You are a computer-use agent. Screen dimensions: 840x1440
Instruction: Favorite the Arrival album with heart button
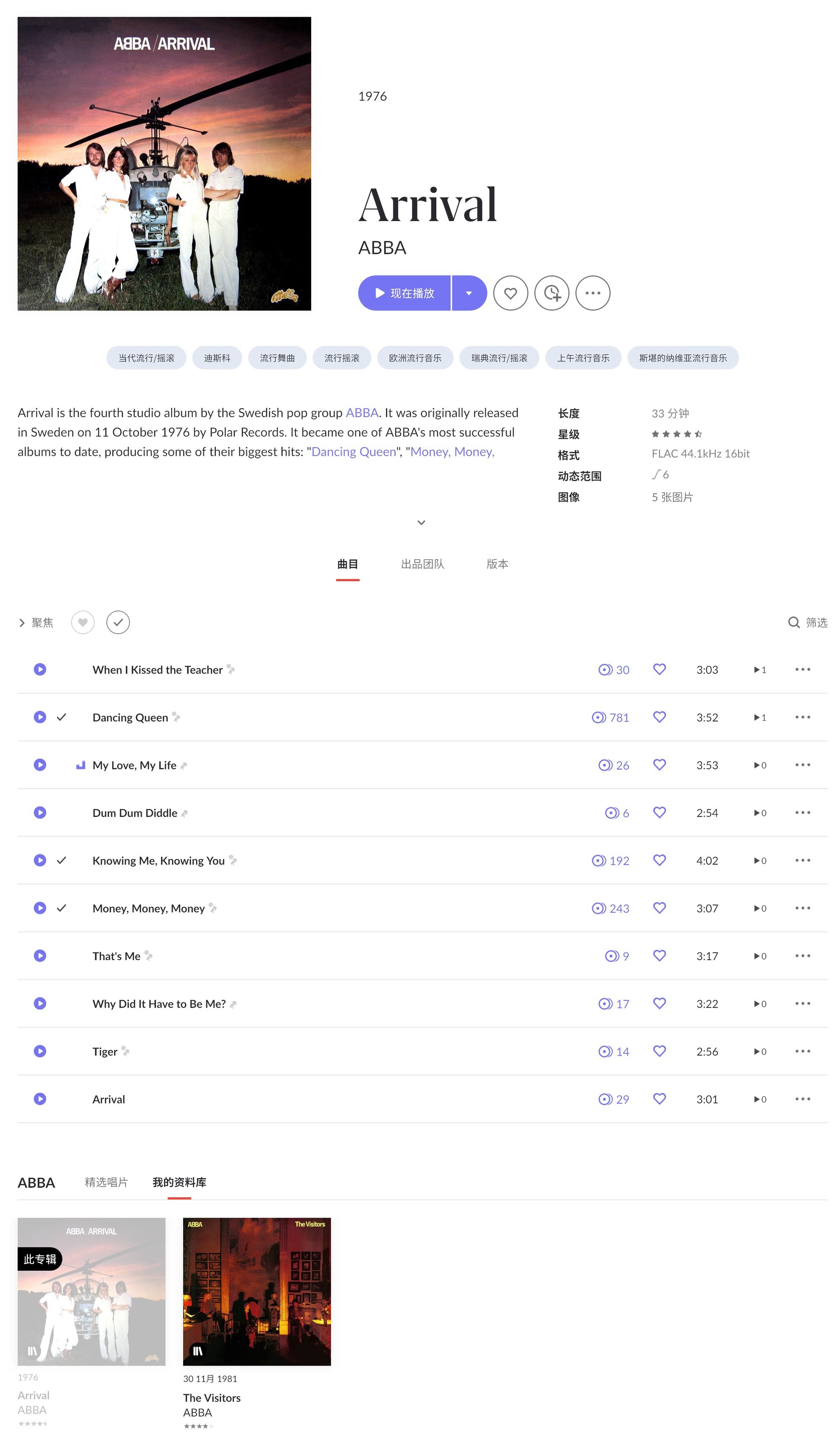point(510,293)
